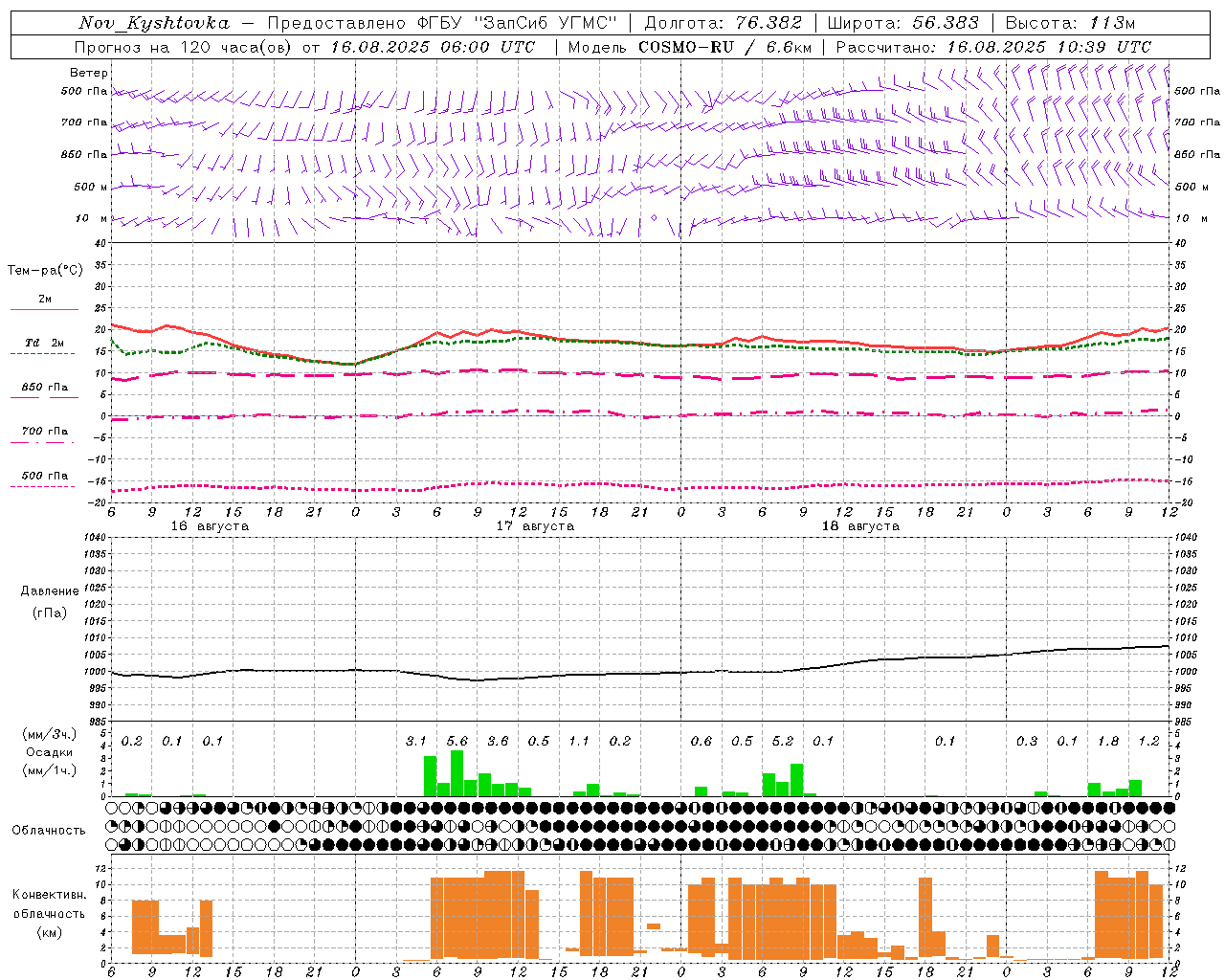Screen dimensions: 1225x980
Task: Click the precipitation value 3.1
Action: pyautogui.click(x=416, y=742)
